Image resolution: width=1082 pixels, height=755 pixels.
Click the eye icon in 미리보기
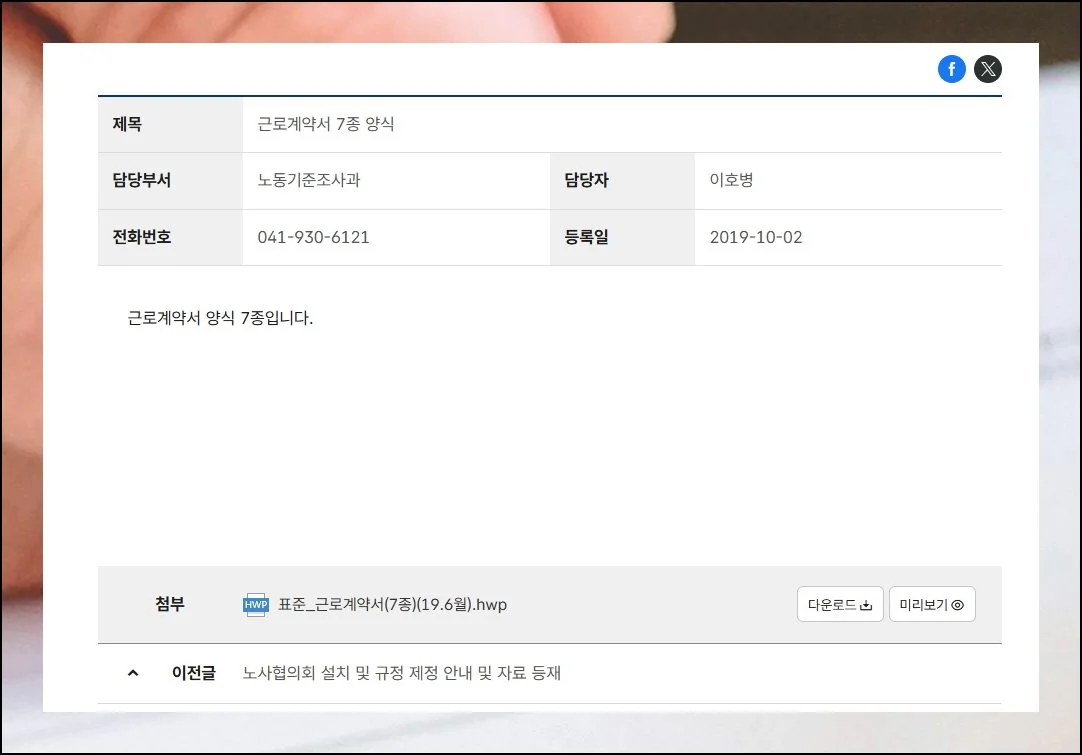coord(958,605)
